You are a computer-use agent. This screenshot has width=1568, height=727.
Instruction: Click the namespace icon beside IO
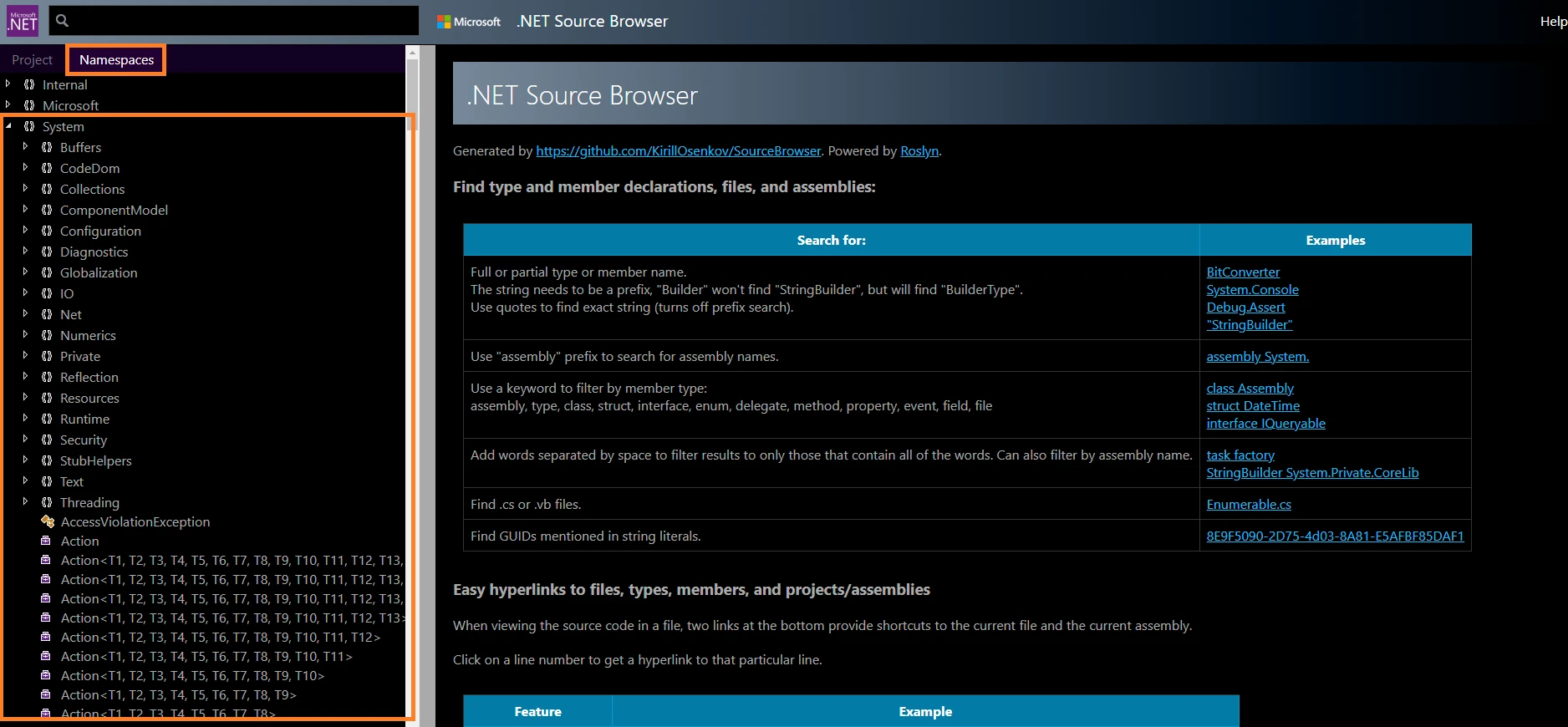pos(47,293)
